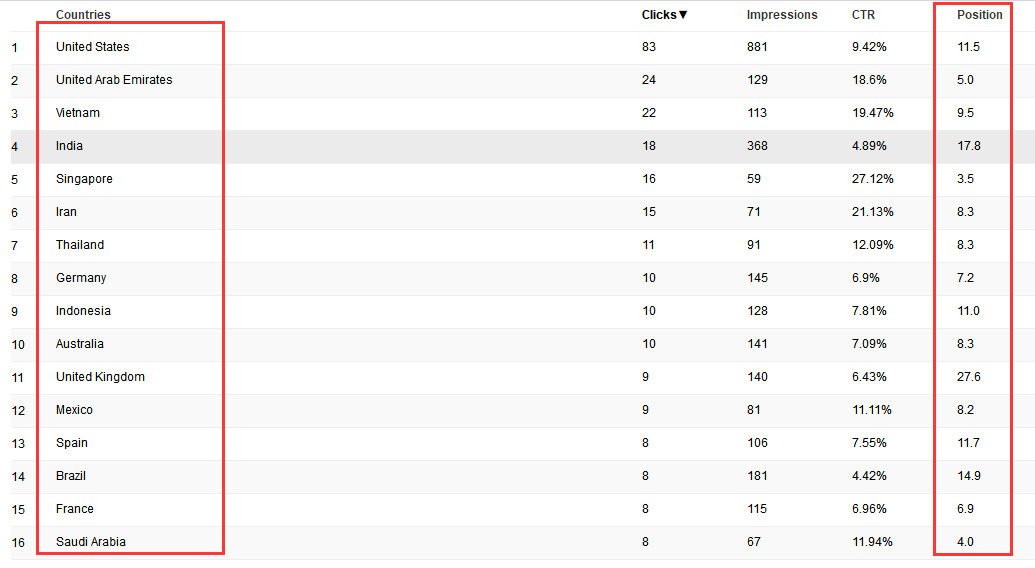
Task: Open Thailand country details
Action: (x=80, y=245)
